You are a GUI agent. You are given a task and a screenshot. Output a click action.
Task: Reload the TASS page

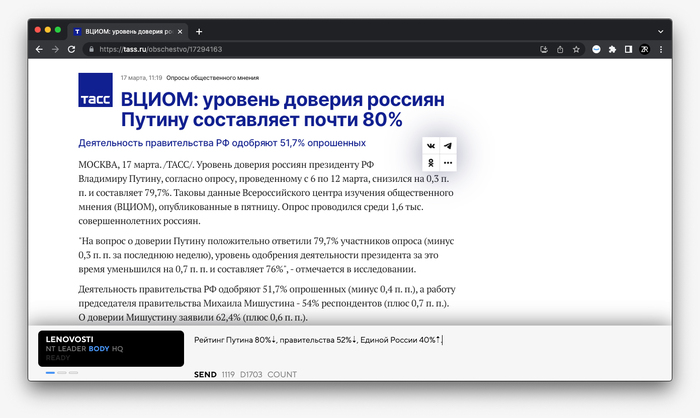[x=71, y=50]
